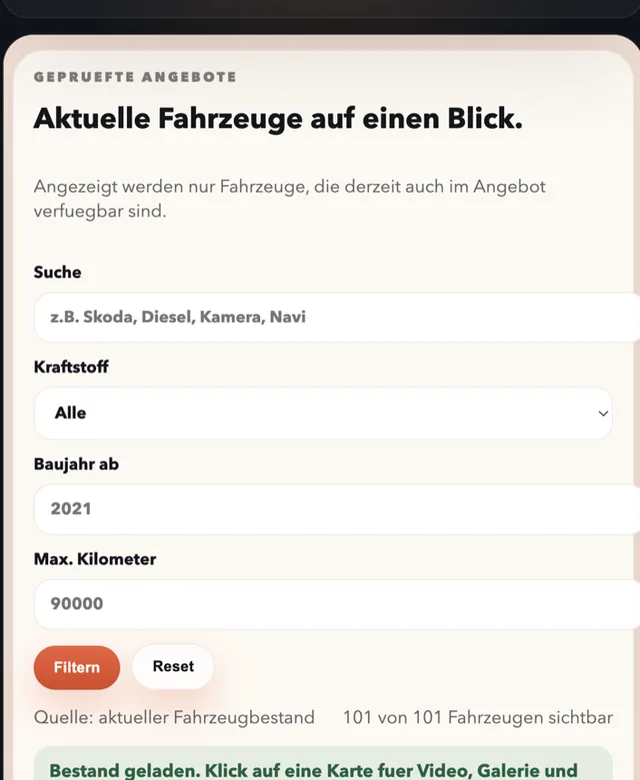This screenshot has width=640, height=780.
Task: Click the '101 von 101 Fahrzeugen sichtbar' counter
Action: coord(478,718)
